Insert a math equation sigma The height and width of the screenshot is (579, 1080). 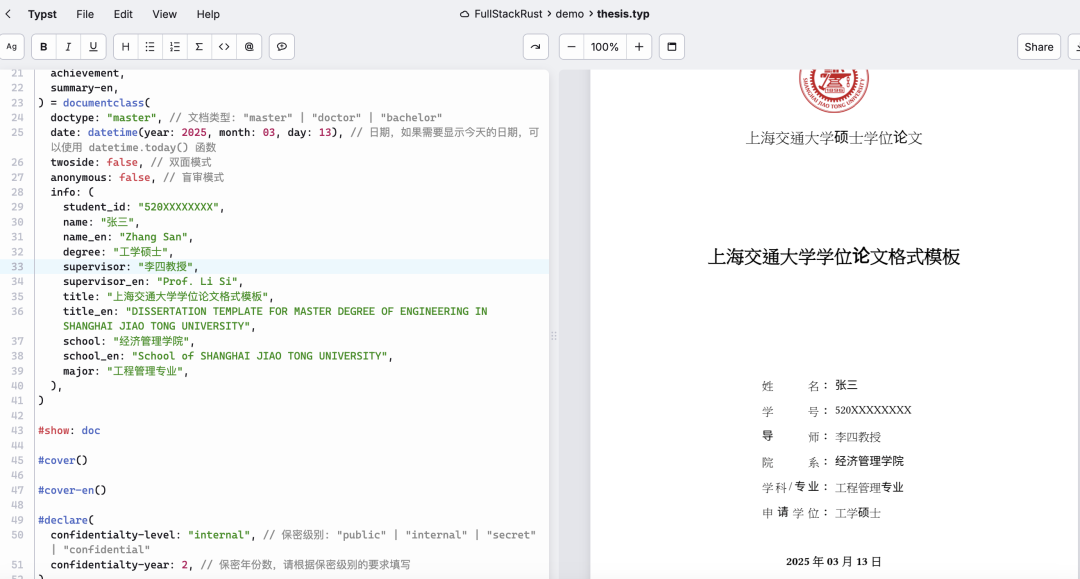(199, 47)
